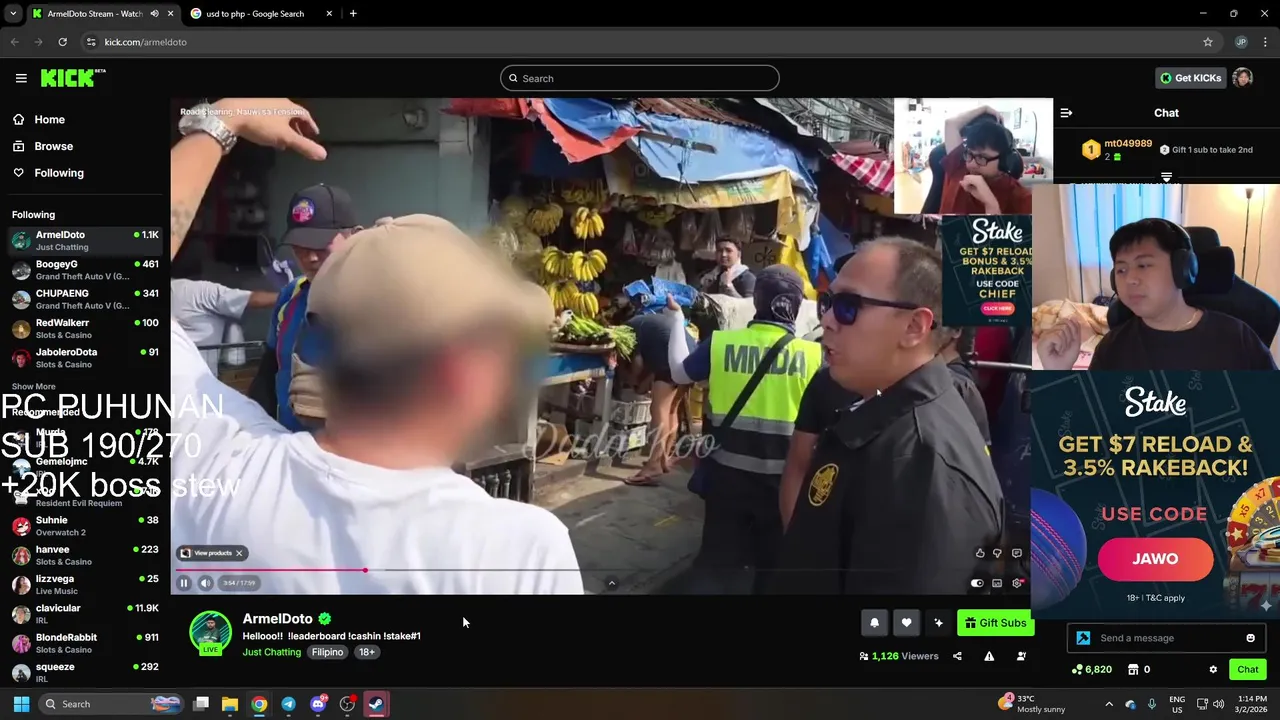Reload the page
The width and height of the screenshot is (1280, 720).
[x=62, y=42]
